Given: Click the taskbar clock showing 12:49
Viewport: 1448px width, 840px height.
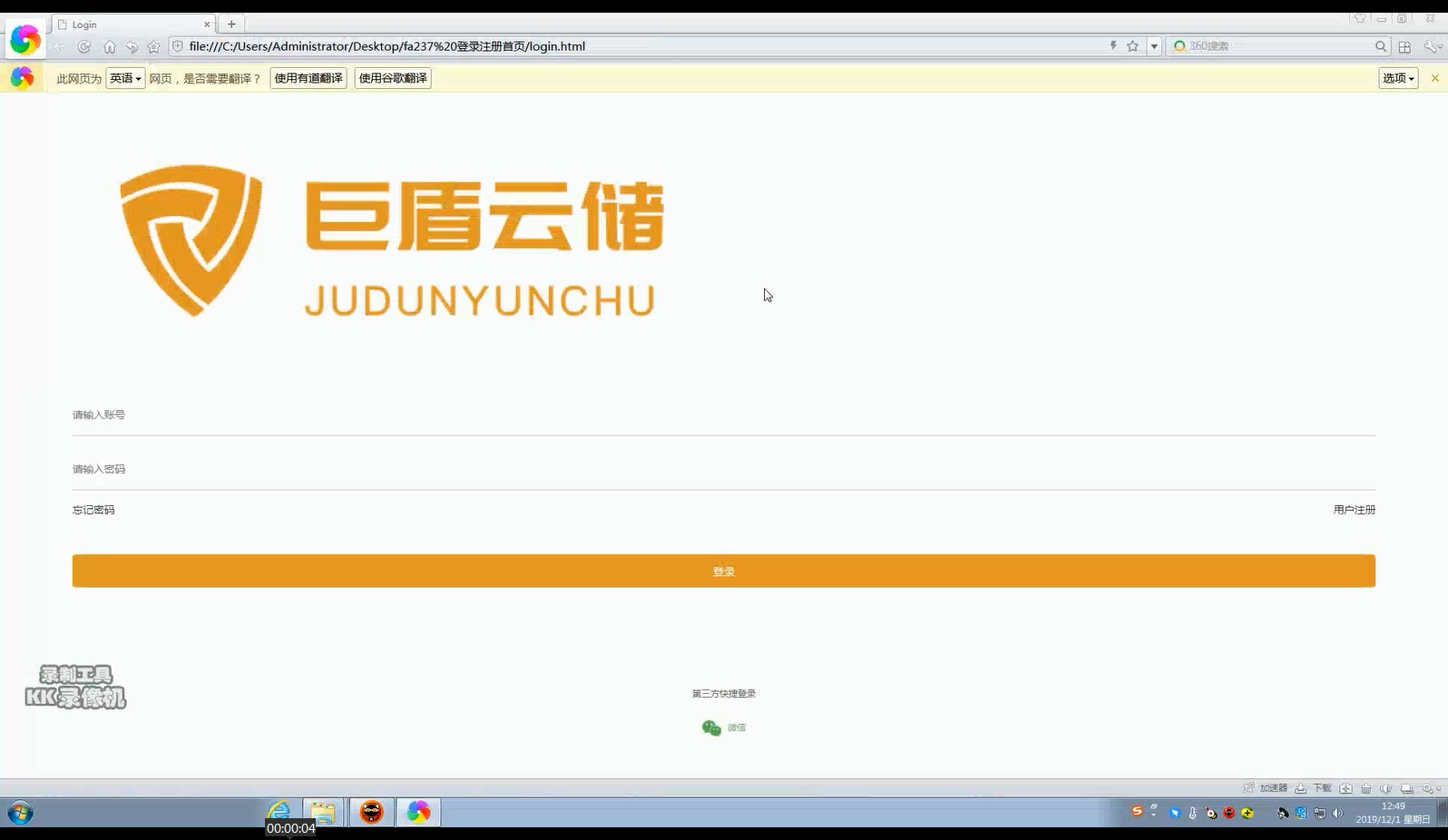Looking at the screenshot, I should pyautogui.click(x=1394, y=813).
